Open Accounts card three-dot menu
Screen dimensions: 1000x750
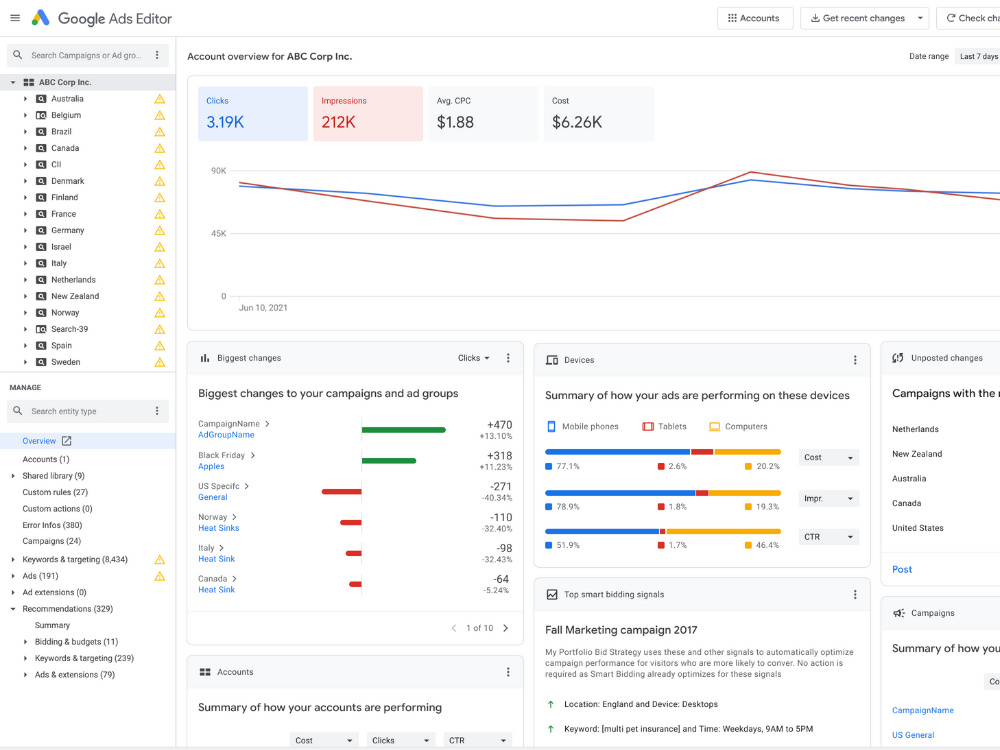[508, 672]
